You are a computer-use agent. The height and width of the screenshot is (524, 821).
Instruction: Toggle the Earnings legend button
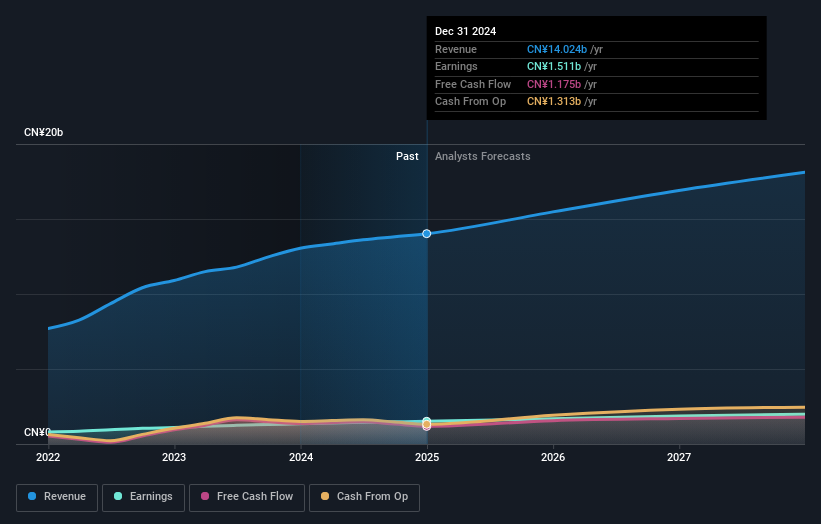(x=143, y=497)
